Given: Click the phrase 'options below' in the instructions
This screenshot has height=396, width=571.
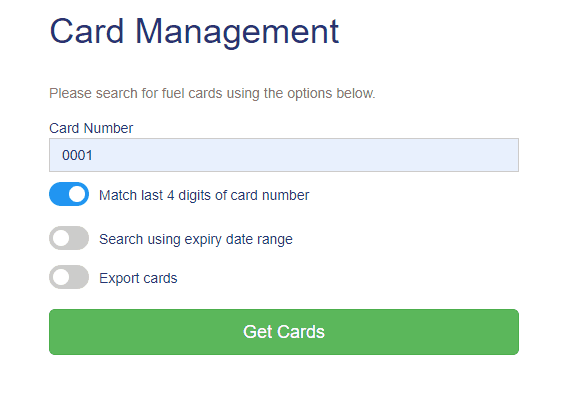Looking at the screenshot, I should (331, 94).
